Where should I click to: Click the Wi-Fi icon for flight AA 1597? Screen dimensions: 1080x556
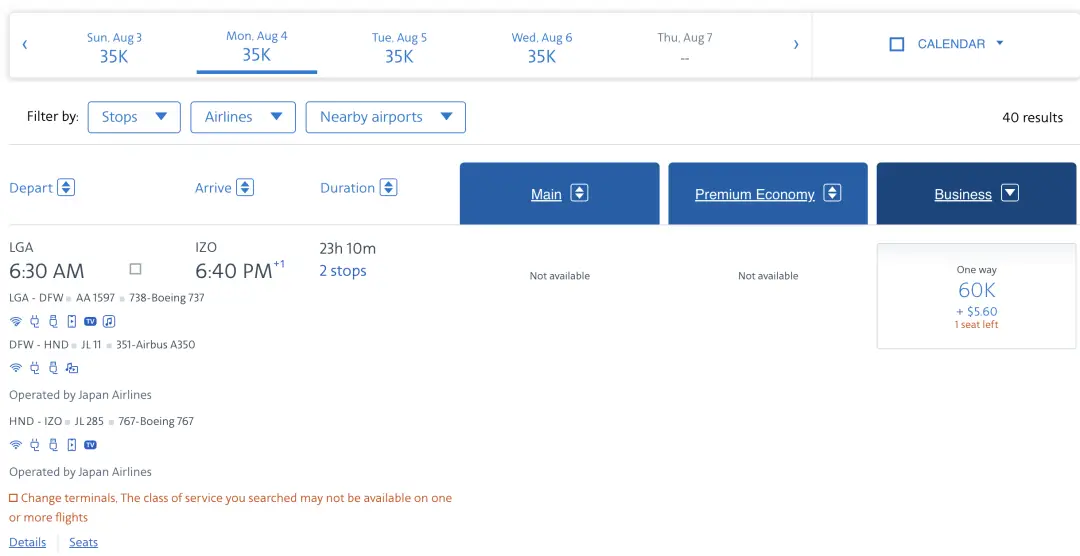pos(15,321)
